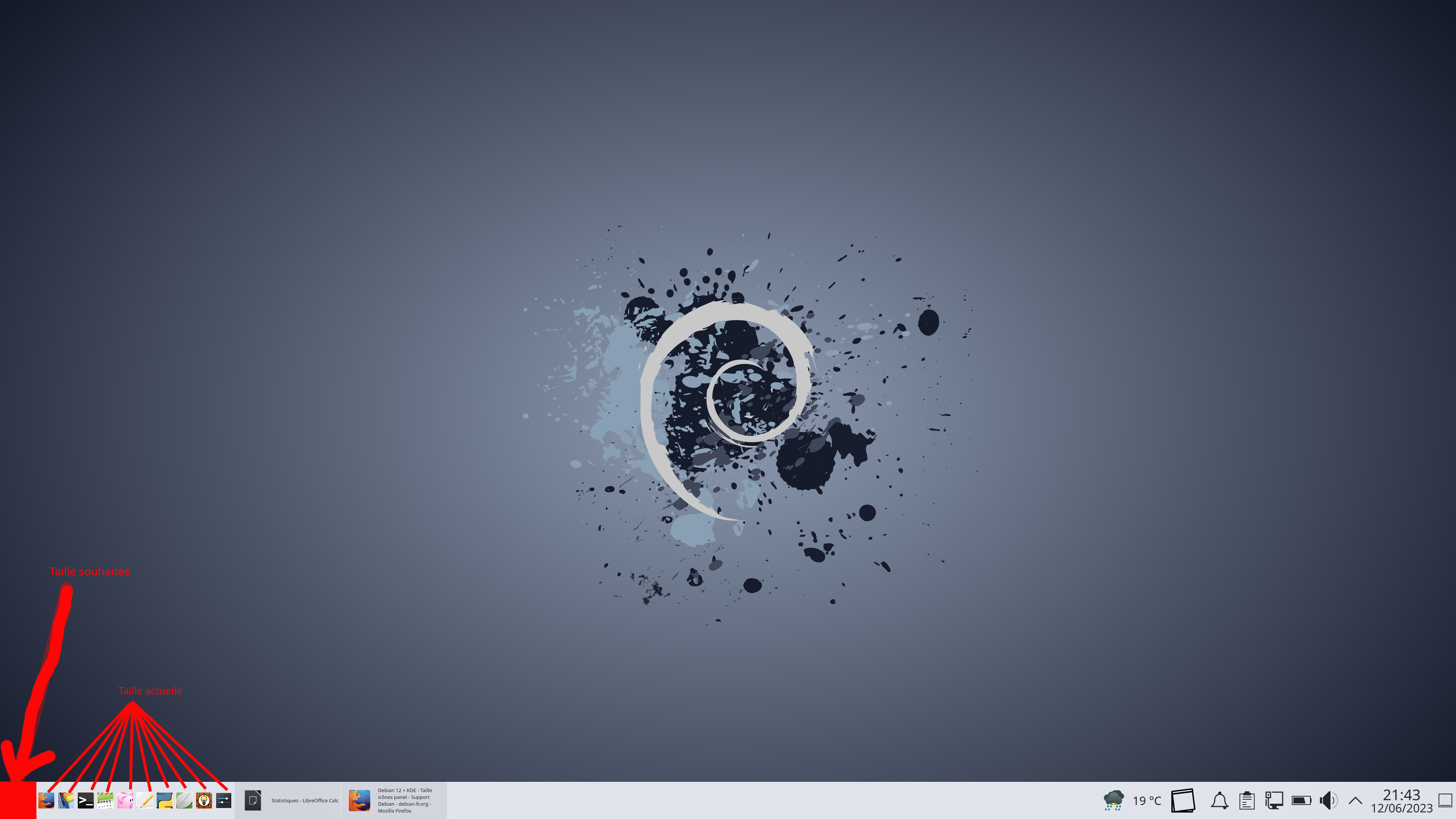The height and width of the screenshot is (819, 1456).
Task: Open the notifications bell icon
Action: pyautogui.click(x=1219, y=800)
